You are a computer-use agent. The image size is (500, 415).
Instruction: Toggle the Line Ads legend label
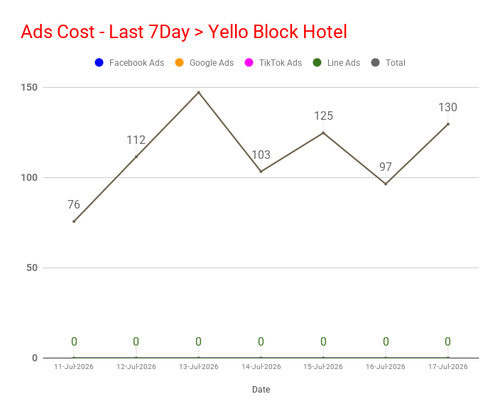point(344,63)
